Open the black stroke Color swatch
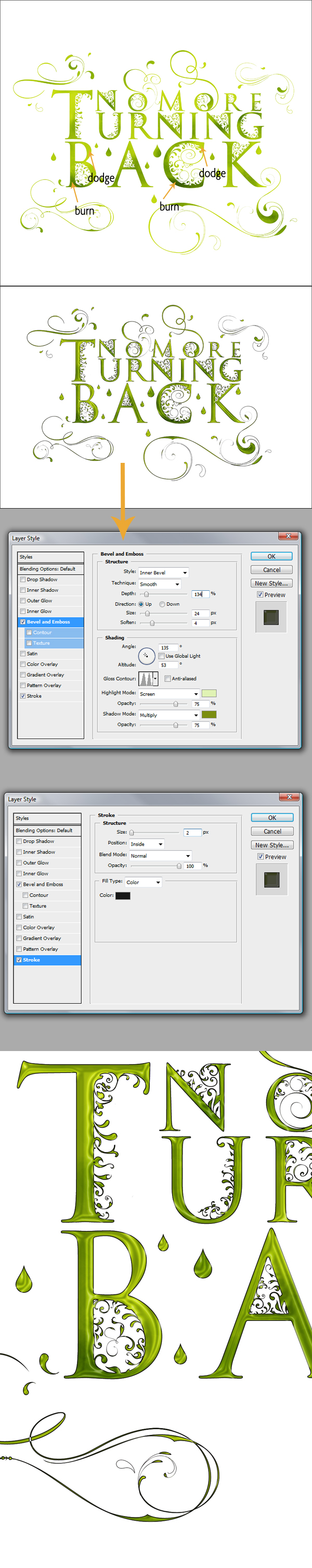The width and height of the screenshot is (312, 1568). 123,896
